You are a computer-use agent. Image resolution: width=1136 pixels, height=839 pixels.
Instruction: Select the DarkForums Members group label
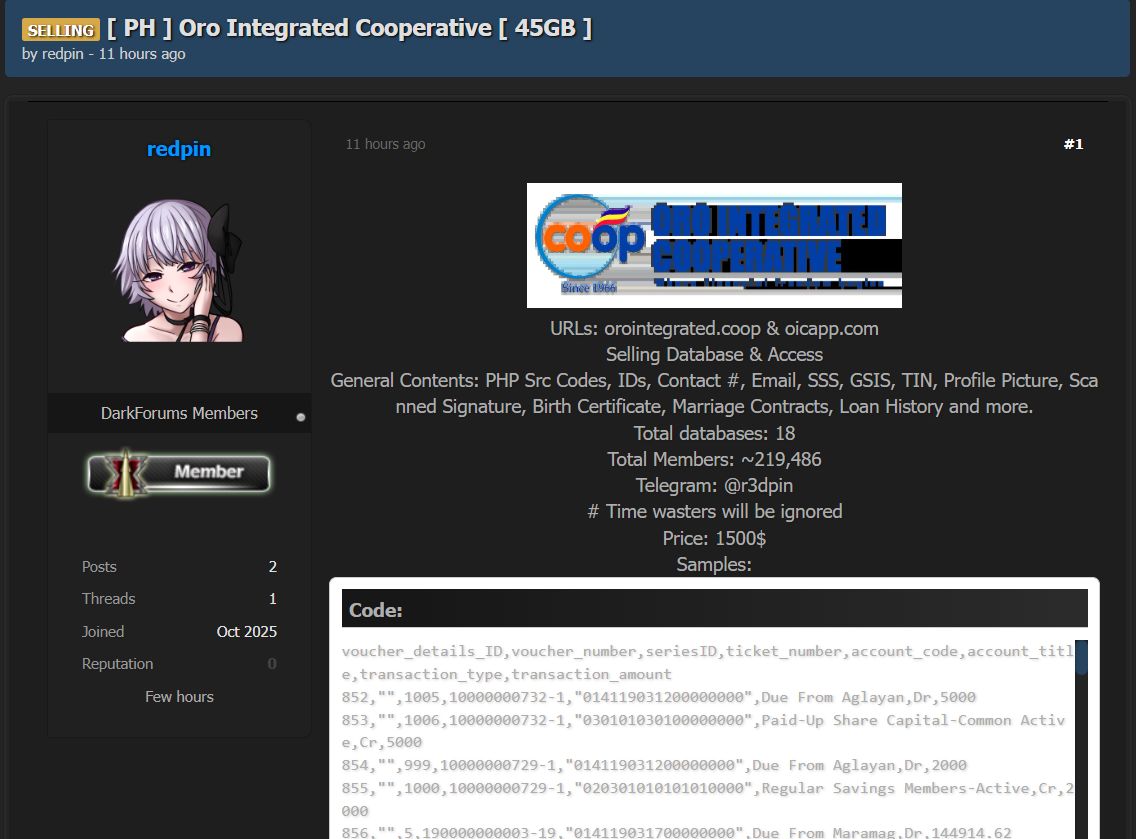[179, 413]
